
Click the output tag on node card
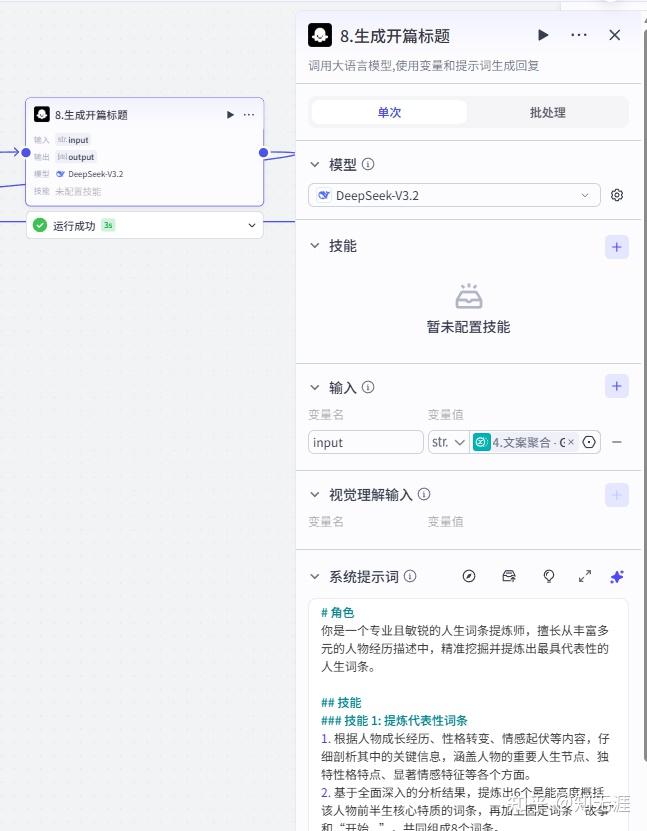coord(76,157)
